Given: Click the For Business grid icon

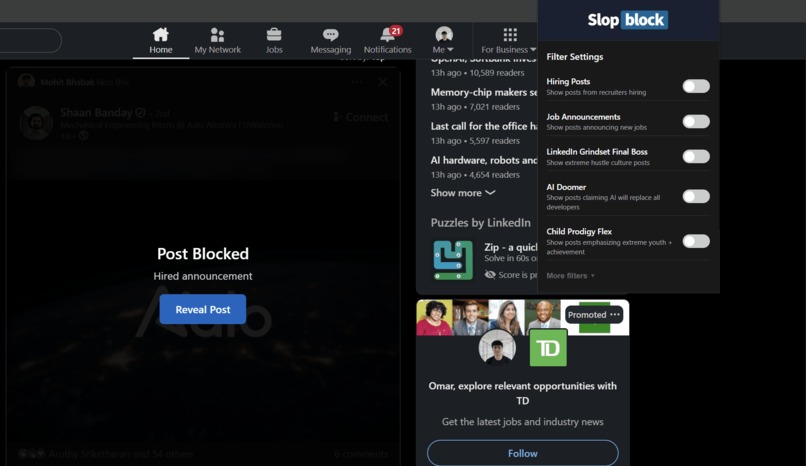Looking at the screenshot, I should [510, 34].
